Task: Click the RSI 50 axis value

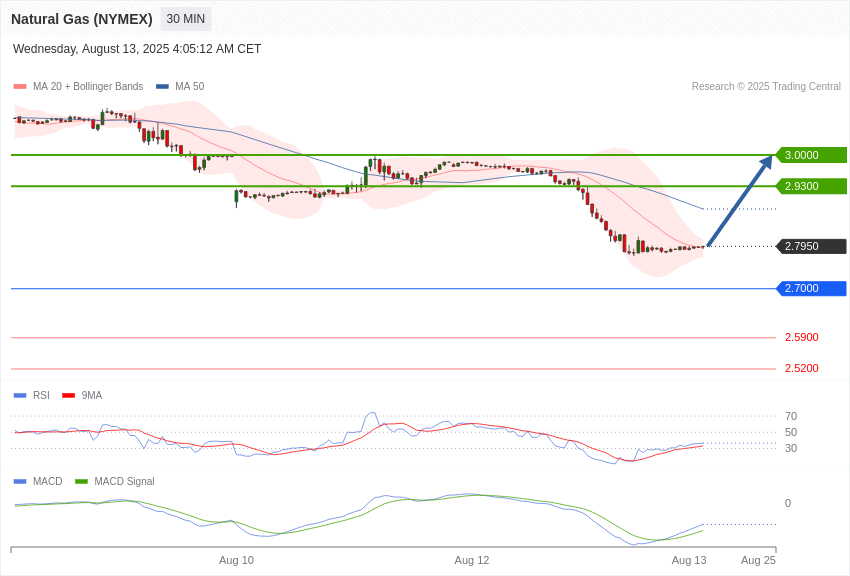Action: click(x=791, y=432)
